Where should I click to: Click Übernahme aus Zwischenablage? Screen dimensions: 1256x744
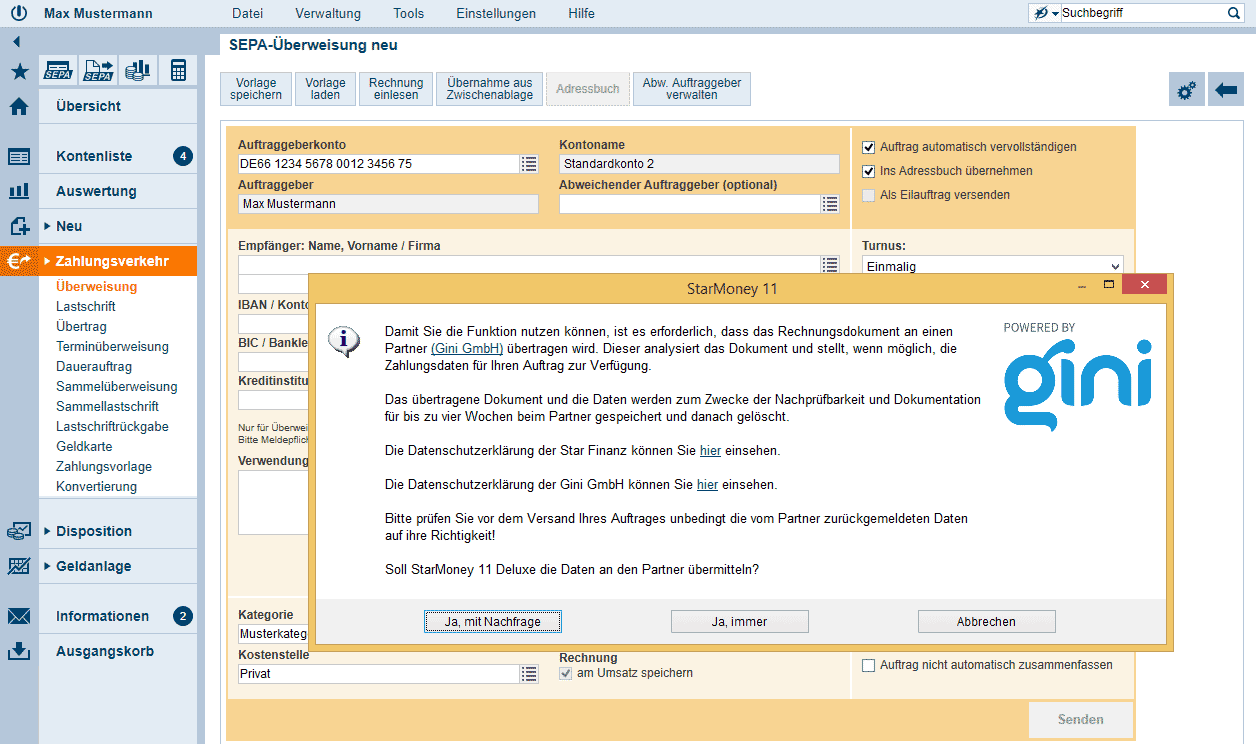pyautogui.click(x=490, y=89)
